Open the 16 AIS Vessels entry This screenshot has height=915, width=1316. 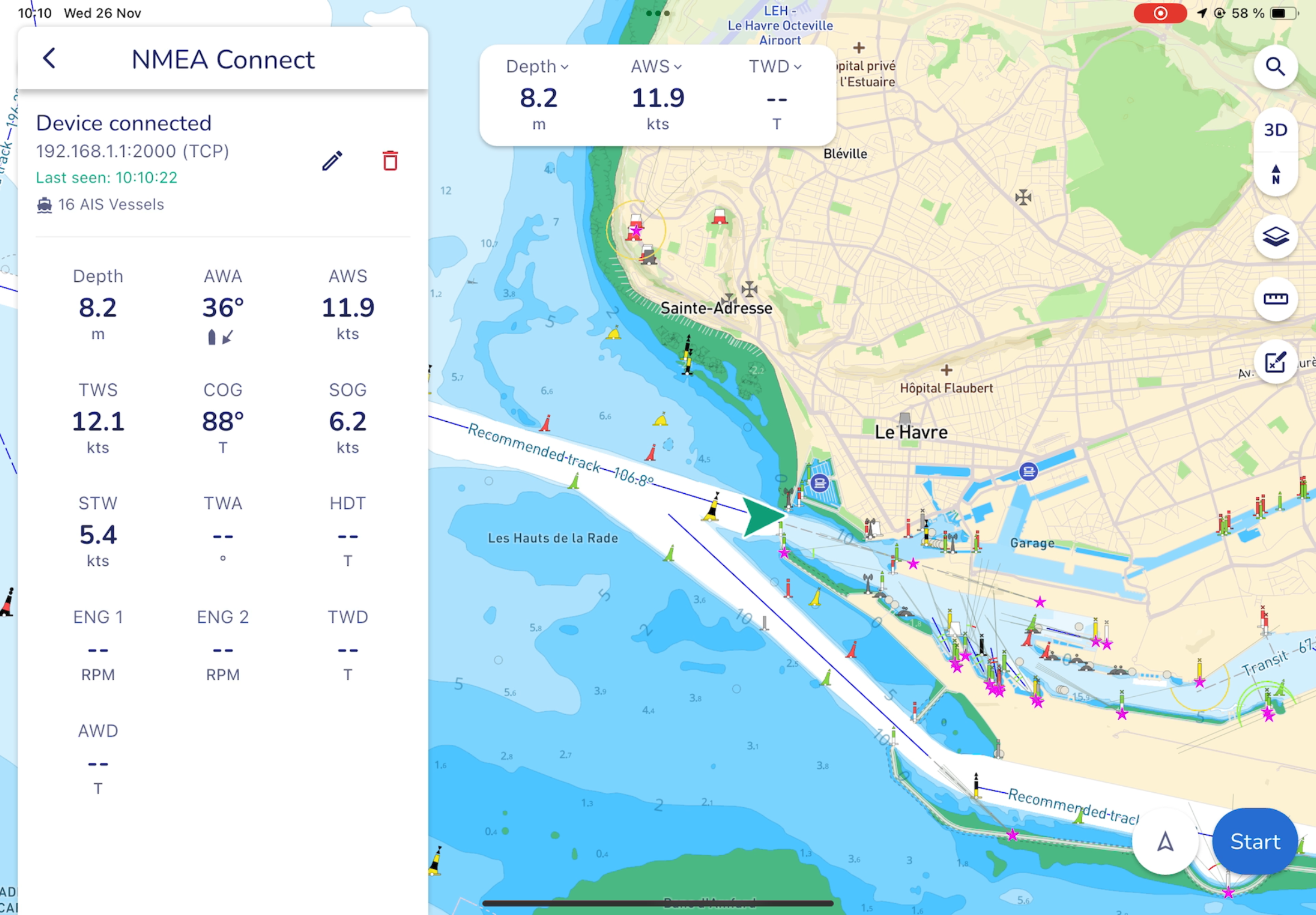click(x=101, y=205)
